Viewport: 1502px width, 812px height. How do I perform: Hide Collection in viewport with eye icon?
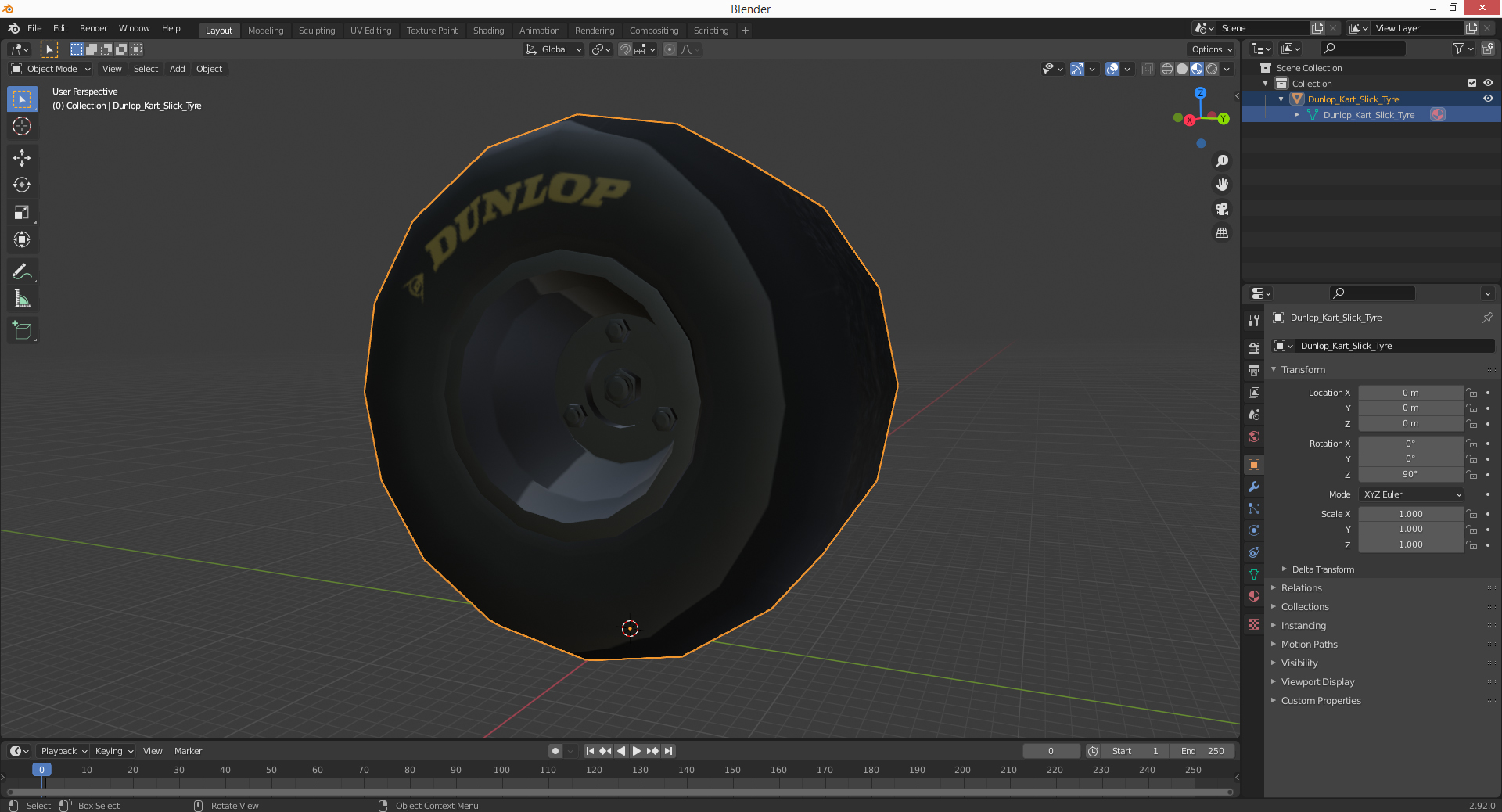1488,83
